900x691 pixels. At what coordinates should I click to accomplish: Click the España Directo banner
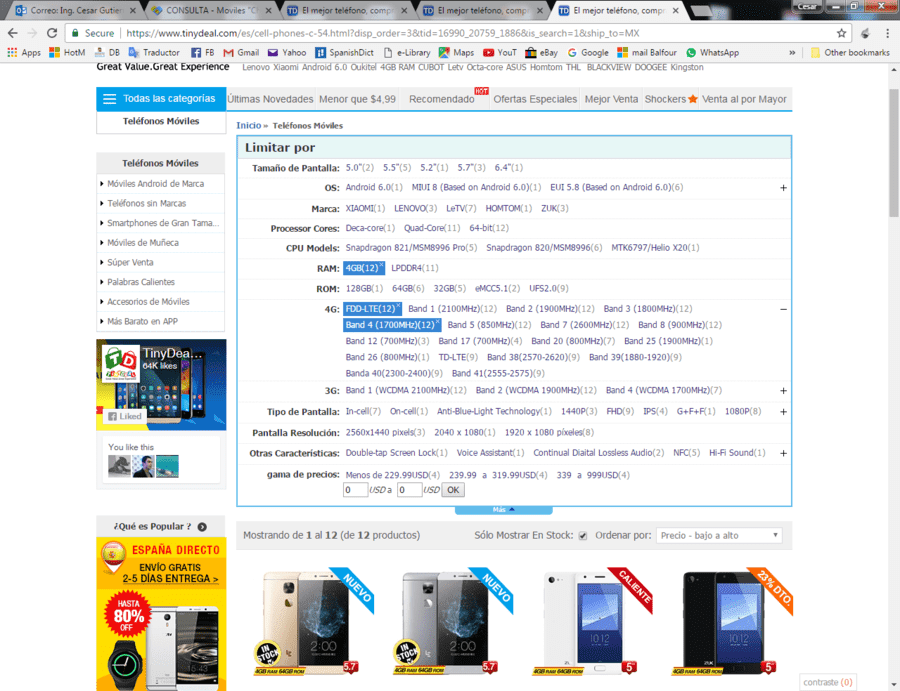161,614
